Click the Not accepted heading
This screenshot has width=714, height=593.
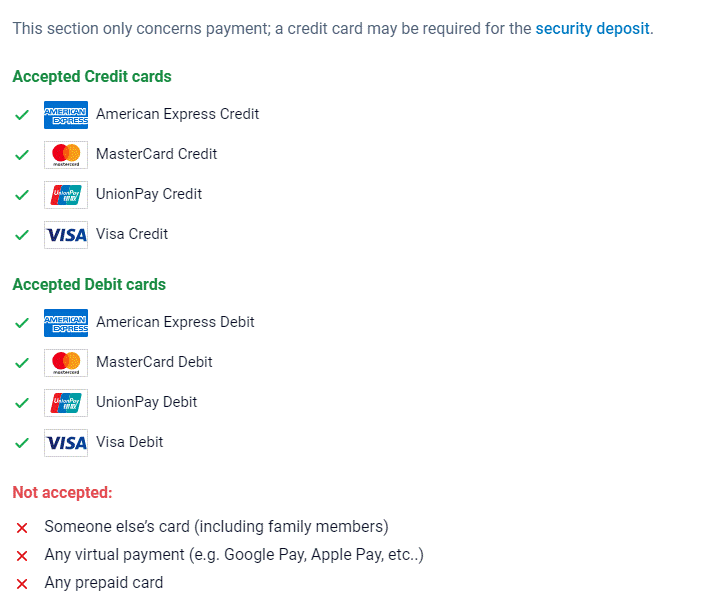pos(62,493)
